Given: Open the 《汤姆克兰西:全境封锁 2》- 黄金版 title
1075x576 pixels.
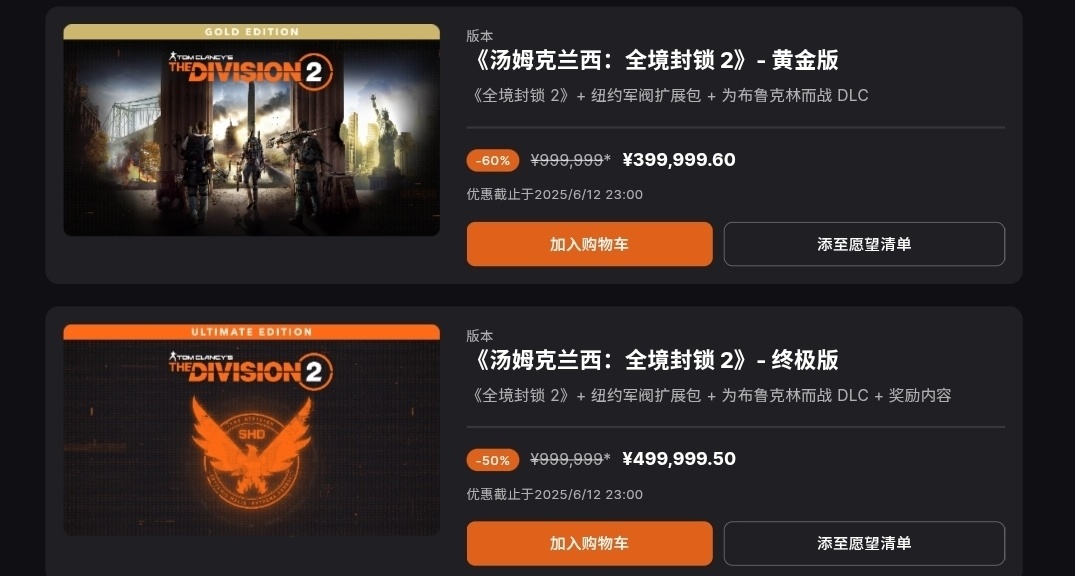Looking at the screenshot, I should 653,60.
